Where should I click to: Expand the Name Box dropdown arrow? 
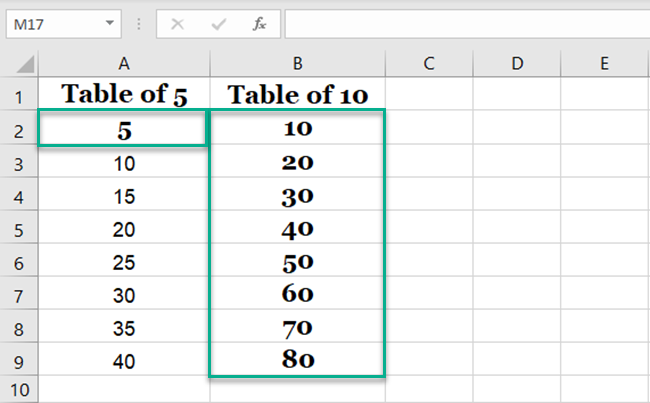(x=111, y=24)
